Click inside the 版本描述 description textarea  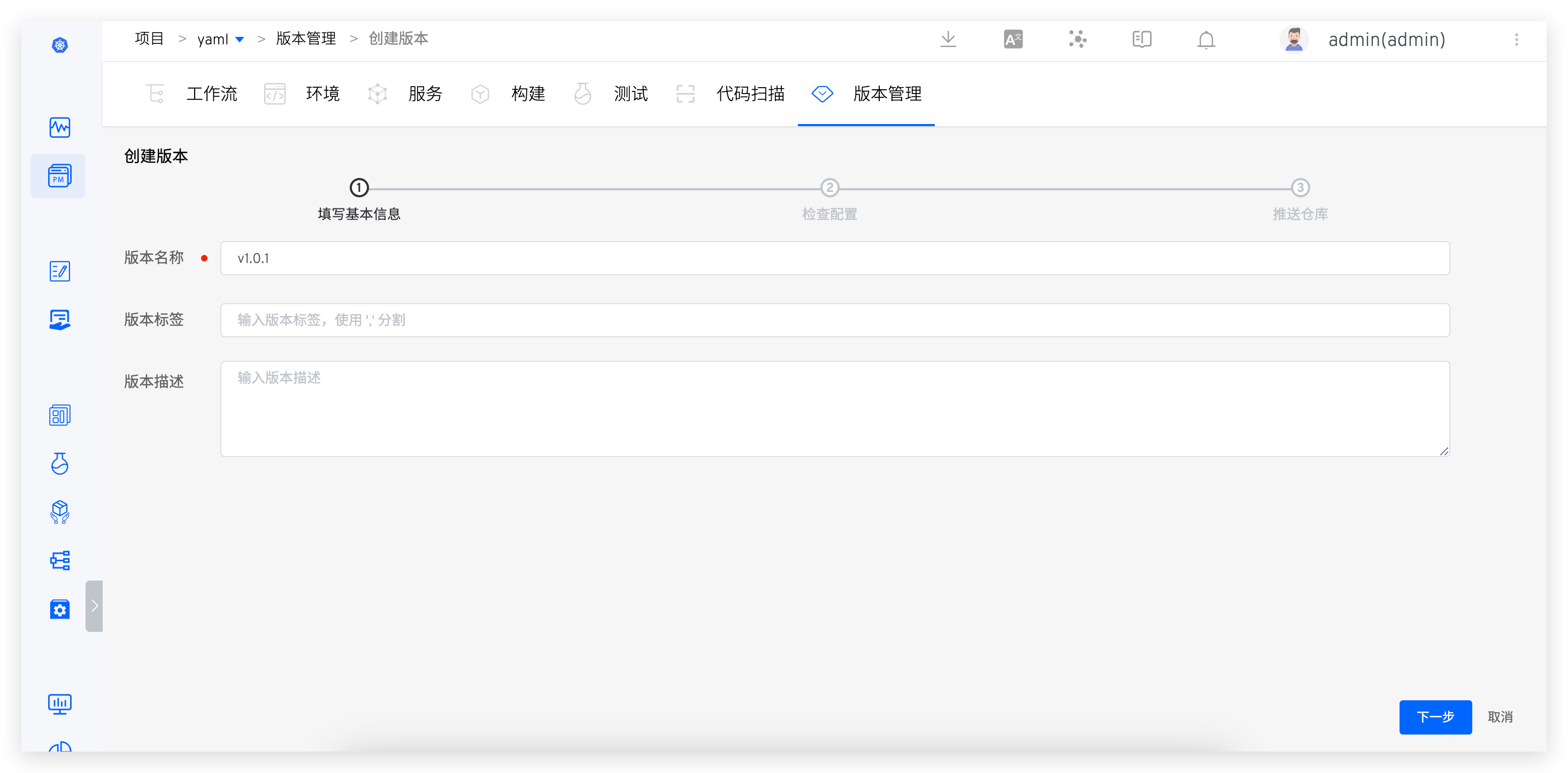pyautogui.click(x=834, y=408)
